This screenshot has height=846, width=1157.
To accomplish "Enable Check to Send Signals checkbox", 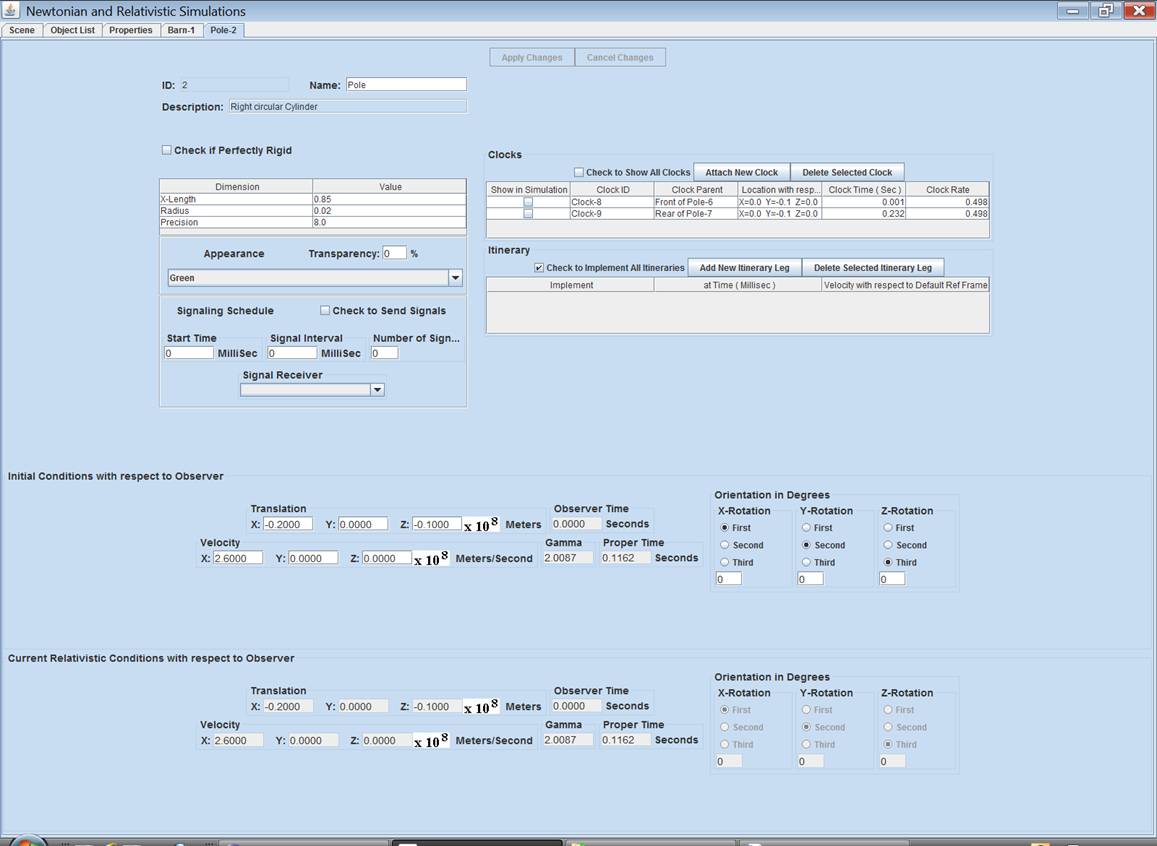I will (325, 310).
